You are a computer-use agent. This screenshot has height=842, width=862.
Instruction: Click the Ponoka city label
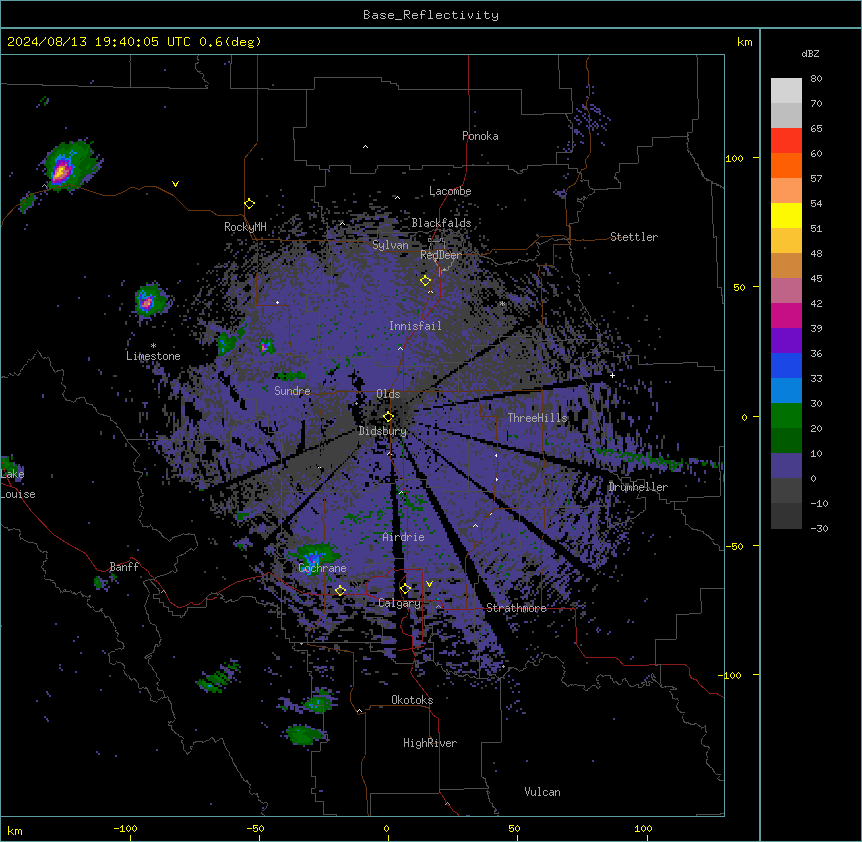point(480,136)
